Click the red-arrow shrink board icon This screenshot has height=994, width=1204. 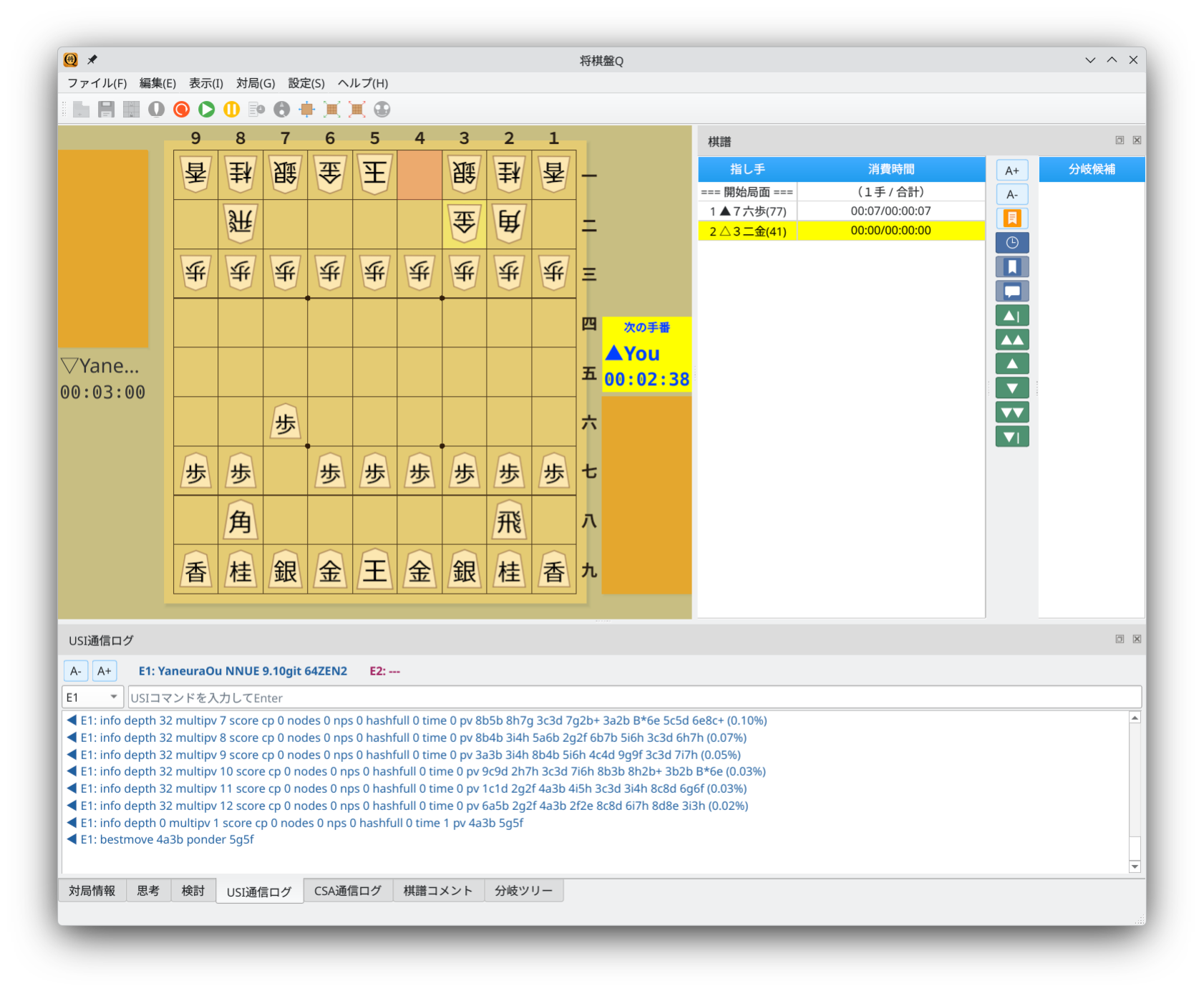pyautogui.click(x=356, y=110)
